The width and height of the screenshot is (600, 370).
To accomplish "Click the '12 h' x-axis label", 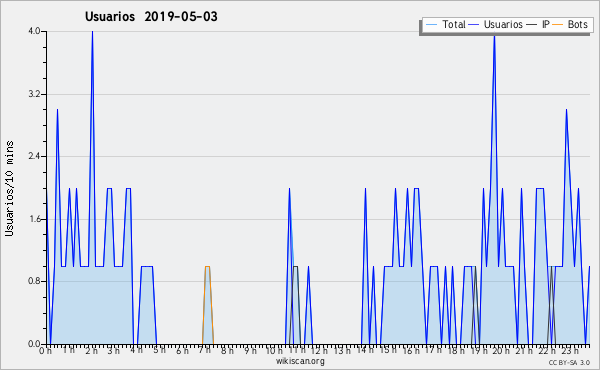I will (319, 350).
